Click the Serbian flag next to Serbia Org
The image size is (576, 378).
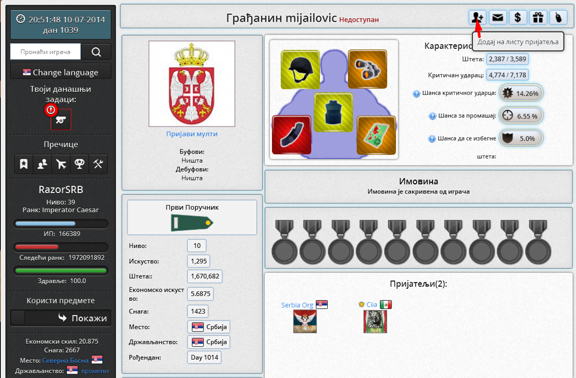click(322, 305)
